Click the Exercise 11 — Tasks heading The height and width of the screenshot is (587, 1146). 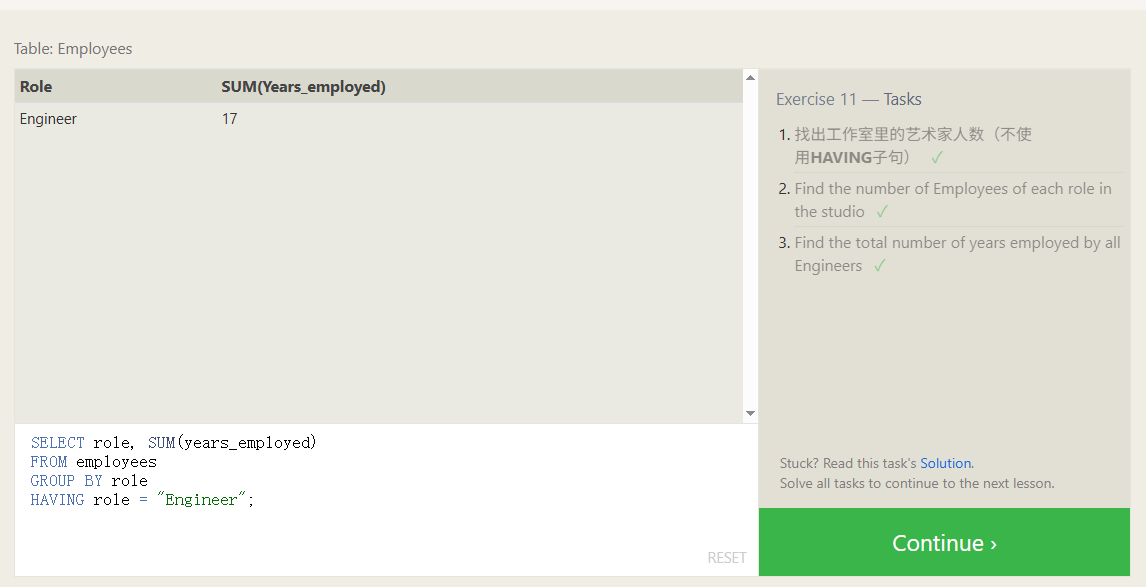click(x=849, y=99)
